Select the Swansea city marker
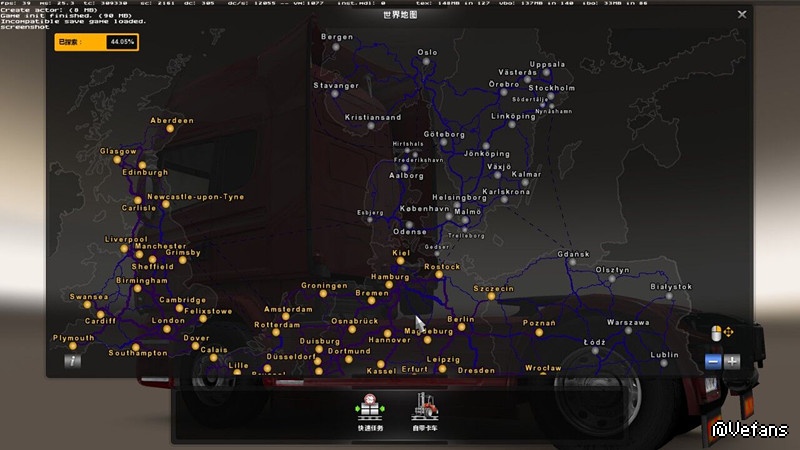Viewport: 800px width, 450px height. [87, 305]
